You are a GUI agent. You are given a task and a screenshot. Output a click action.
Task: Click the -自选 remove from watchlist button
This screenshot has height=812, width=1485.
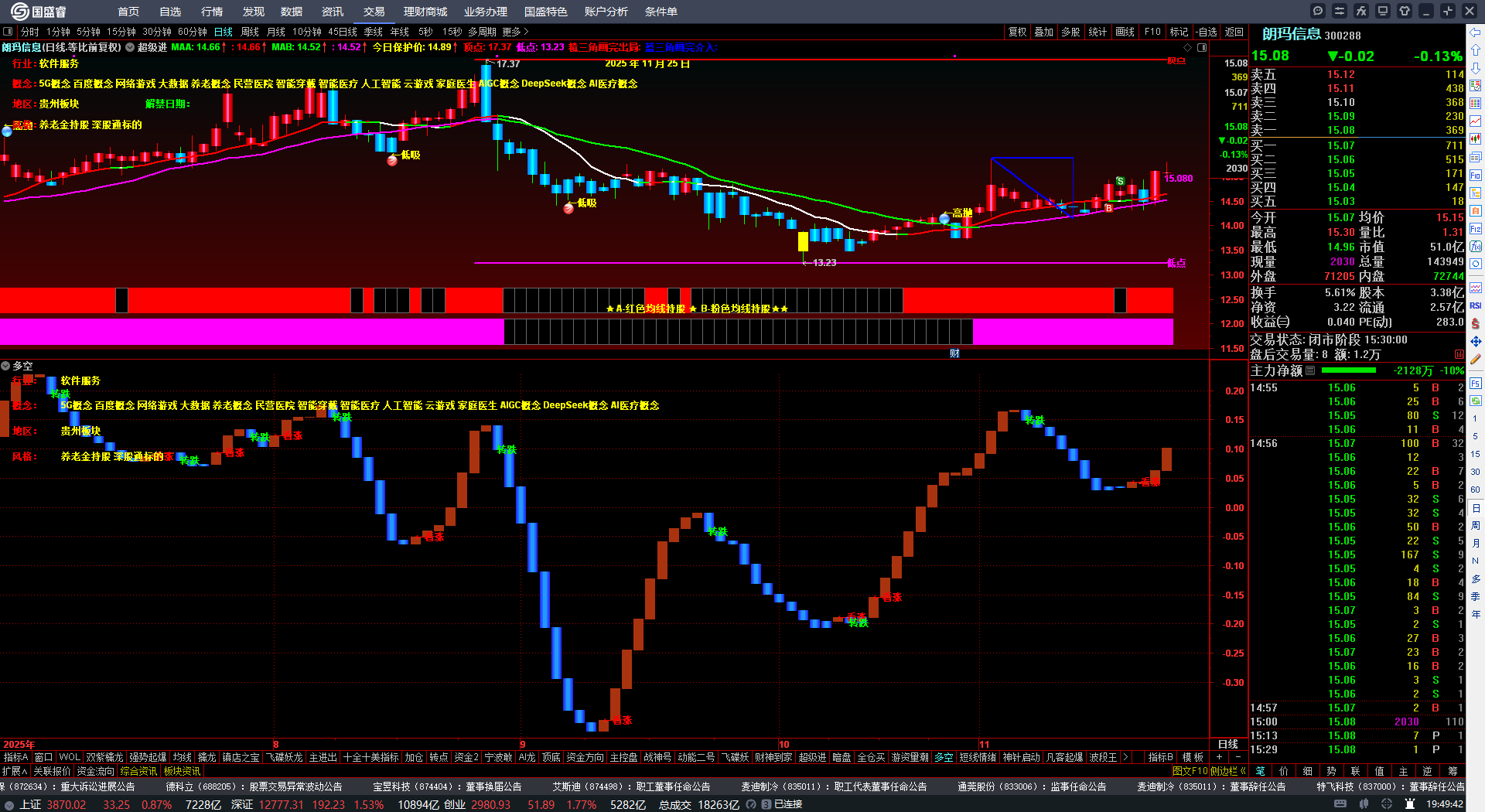[x=1207, y=32]
